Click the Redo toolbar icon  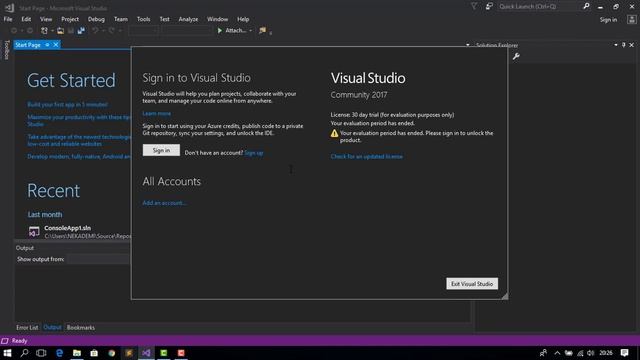(x=111, y=31)
